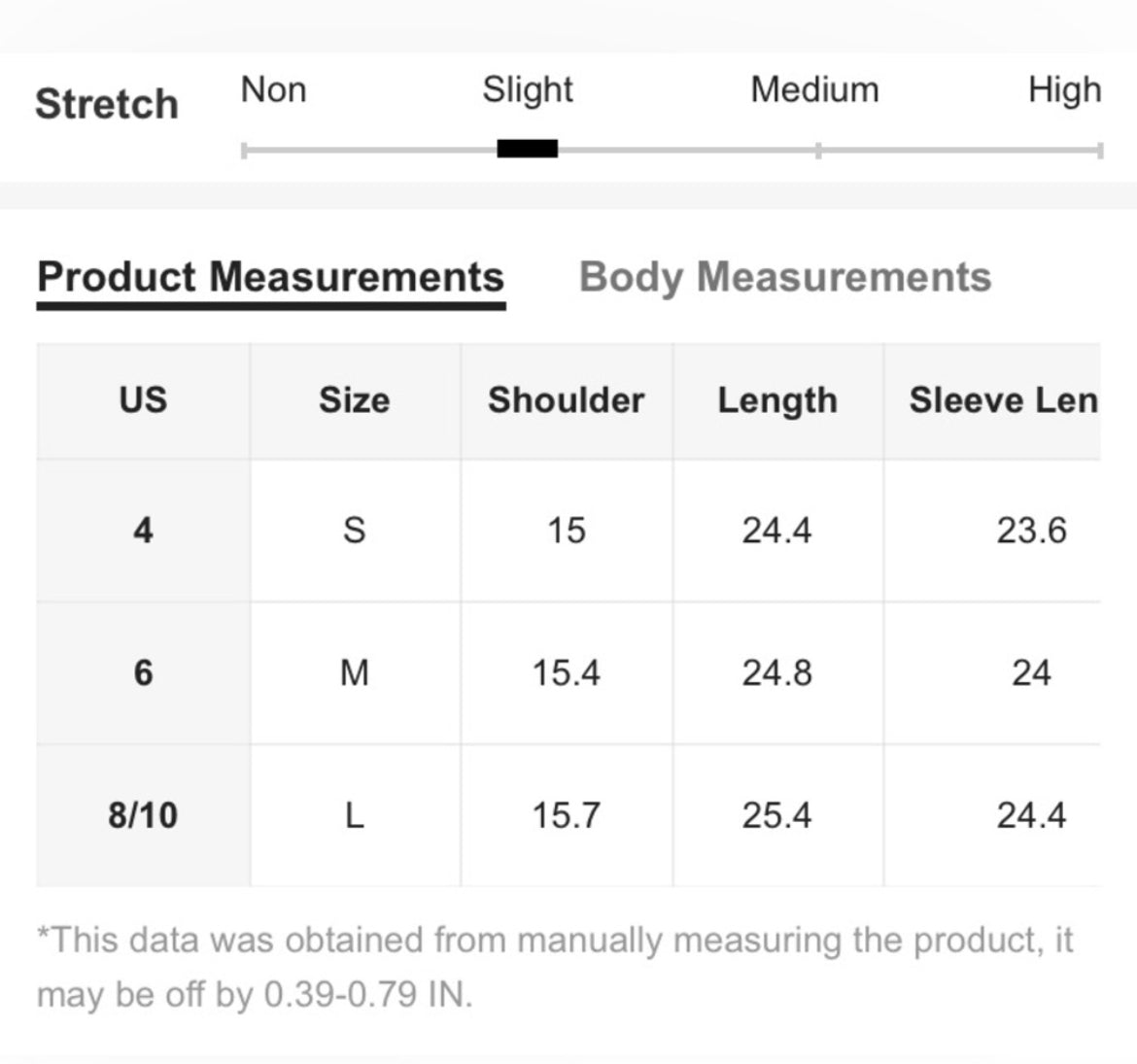This screenshot has height=1064, width=1137.
Task: Click the Stretch section title
Action: point(107,104)
